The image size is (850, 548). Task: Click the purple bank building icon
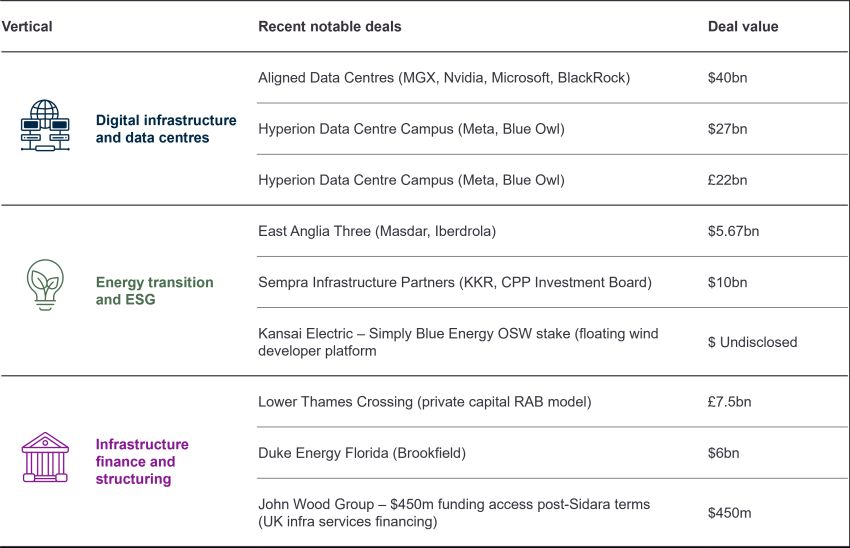(45, 460)
